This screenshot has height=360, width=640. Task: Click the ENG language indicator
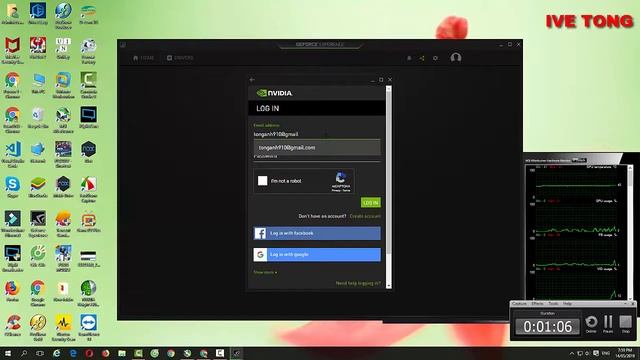(x=606, y=353)
